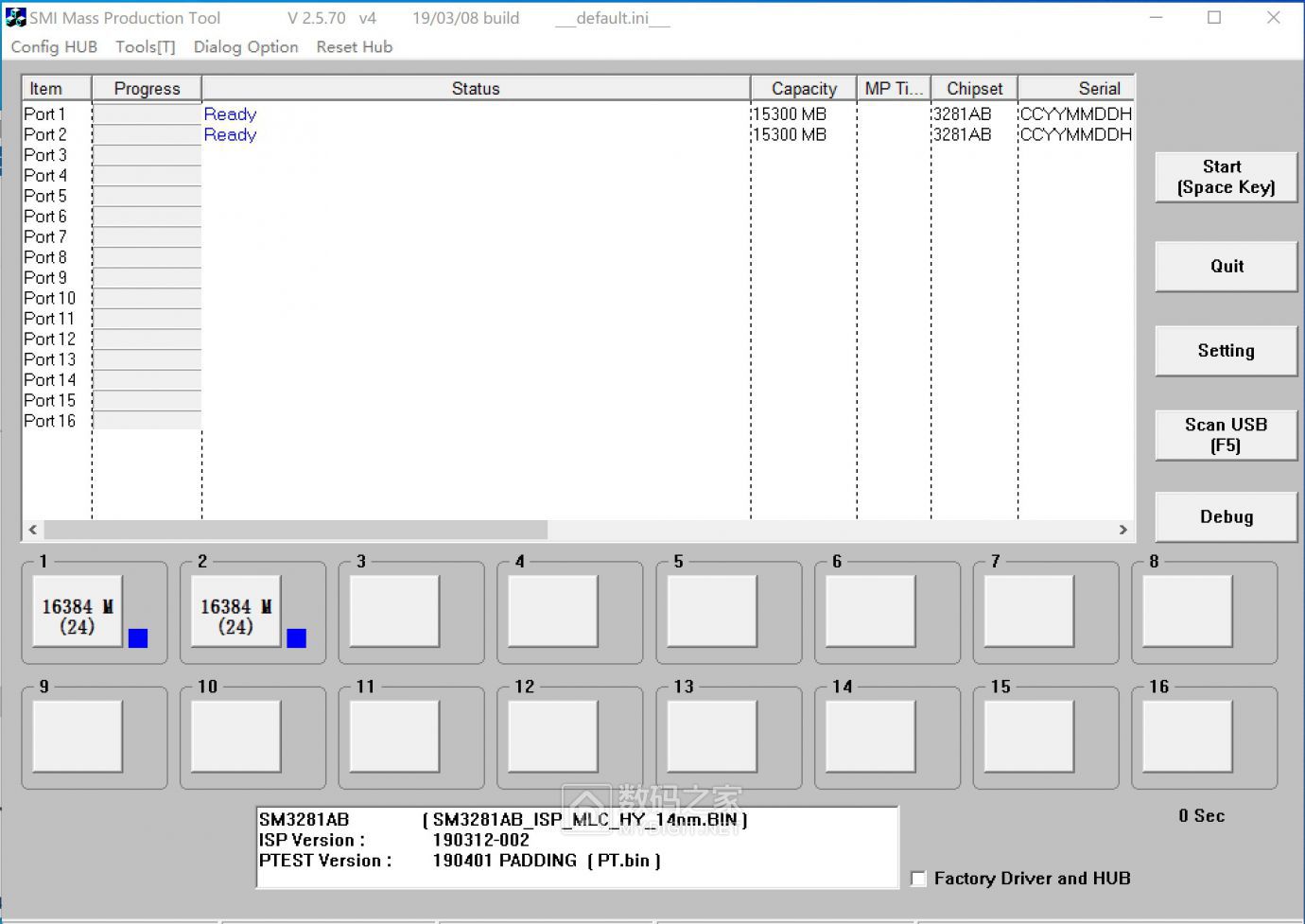Open the Setting button
Screen dimensions: 1305x924
pos(1226,351)
